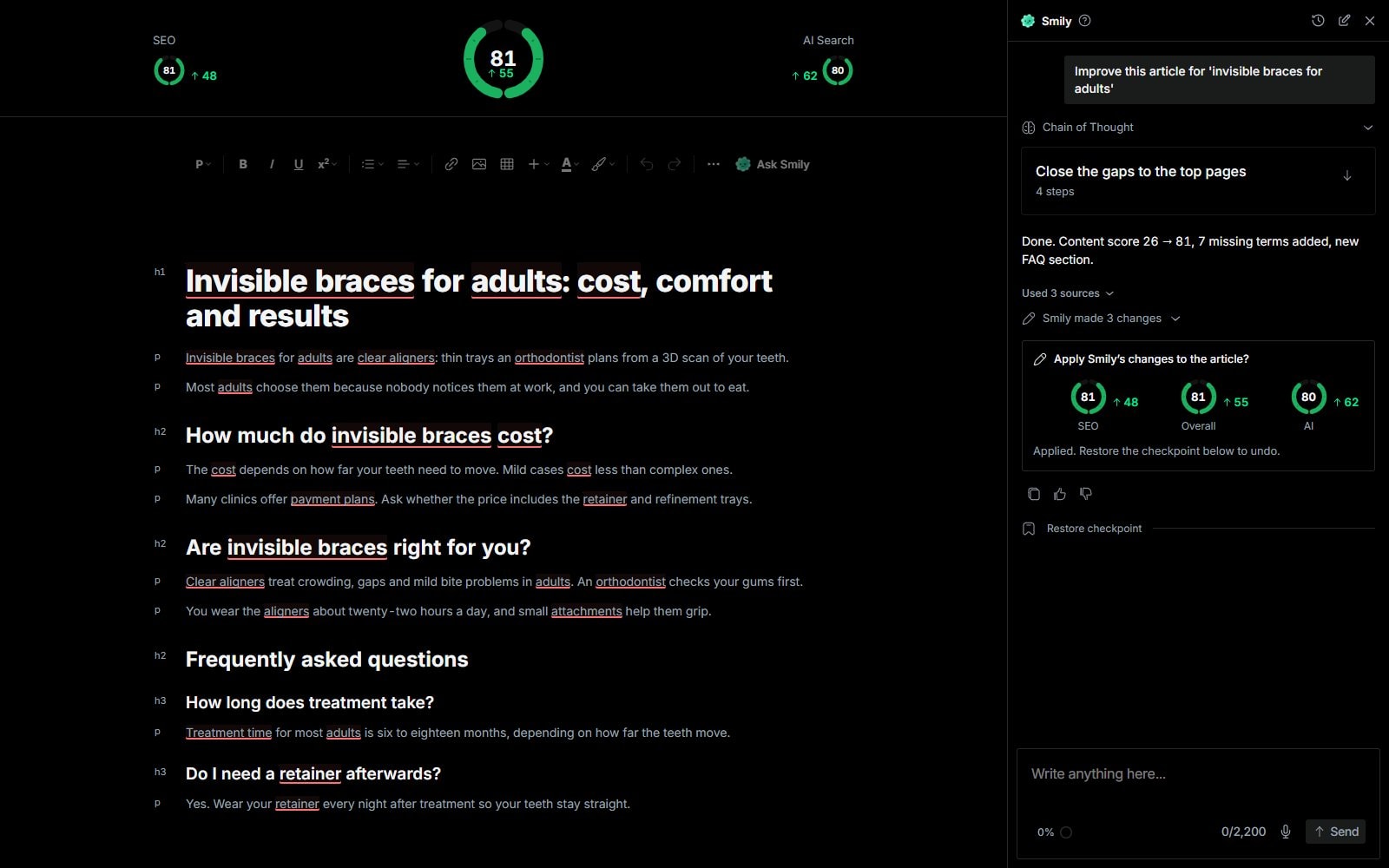Open the text color picker

[569, 164]
